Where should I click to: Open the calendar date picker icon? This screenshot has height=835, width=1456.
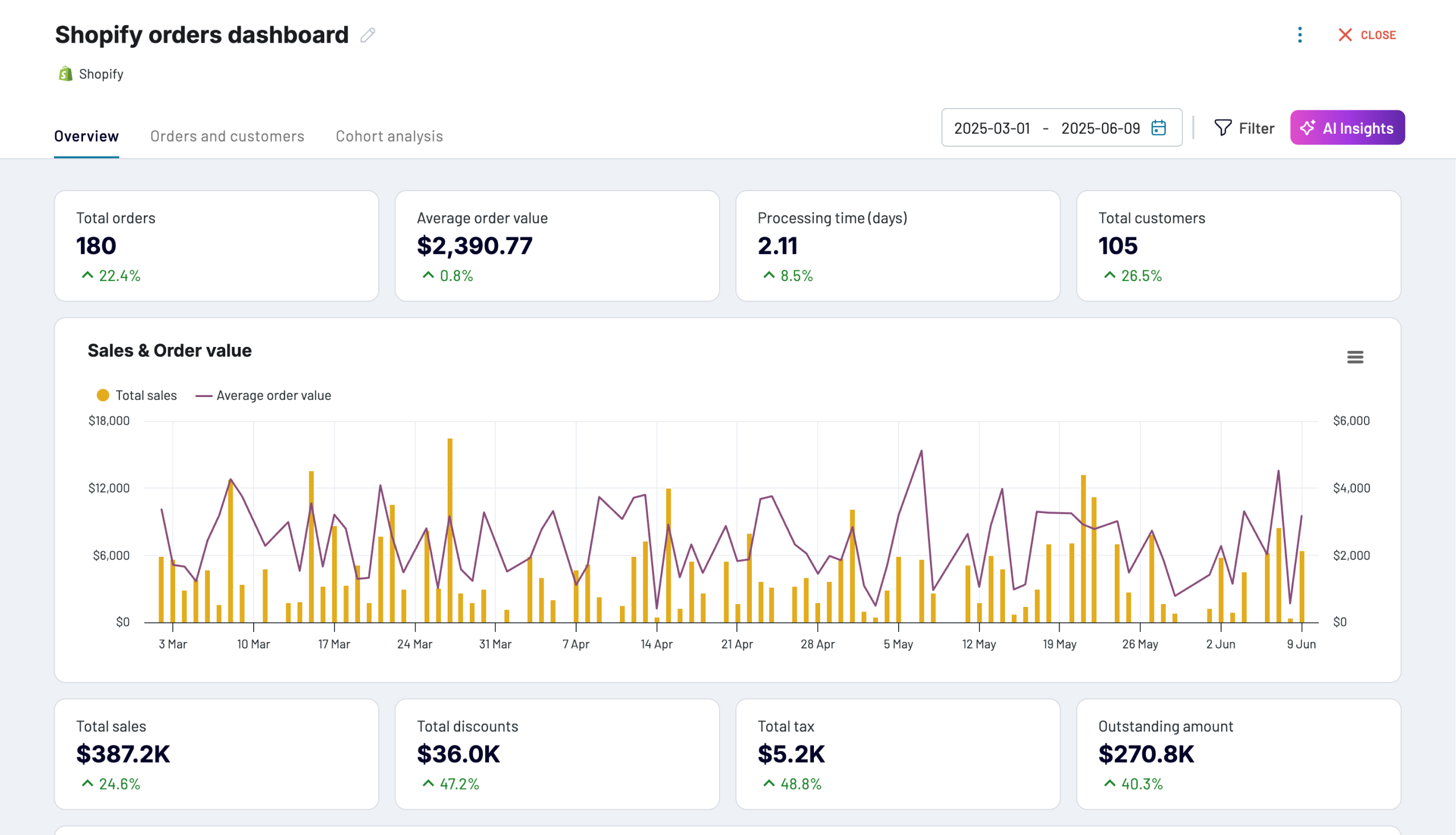coord(1159,127)
